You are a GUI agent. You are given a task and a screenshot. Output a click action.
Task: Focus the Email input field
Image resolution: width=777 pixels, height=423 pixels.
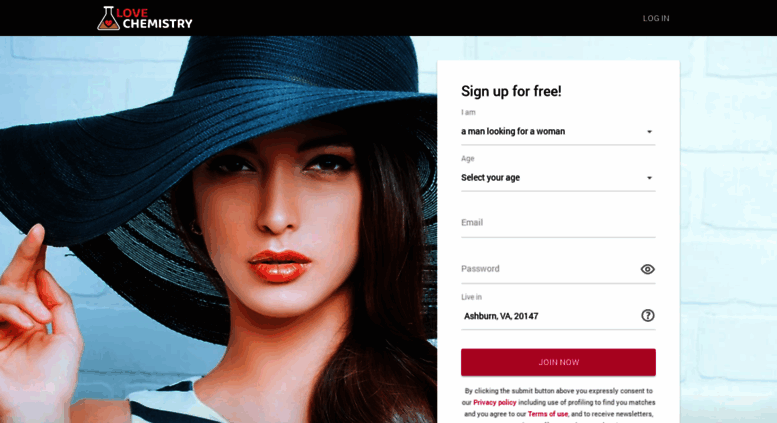[558, 223]
